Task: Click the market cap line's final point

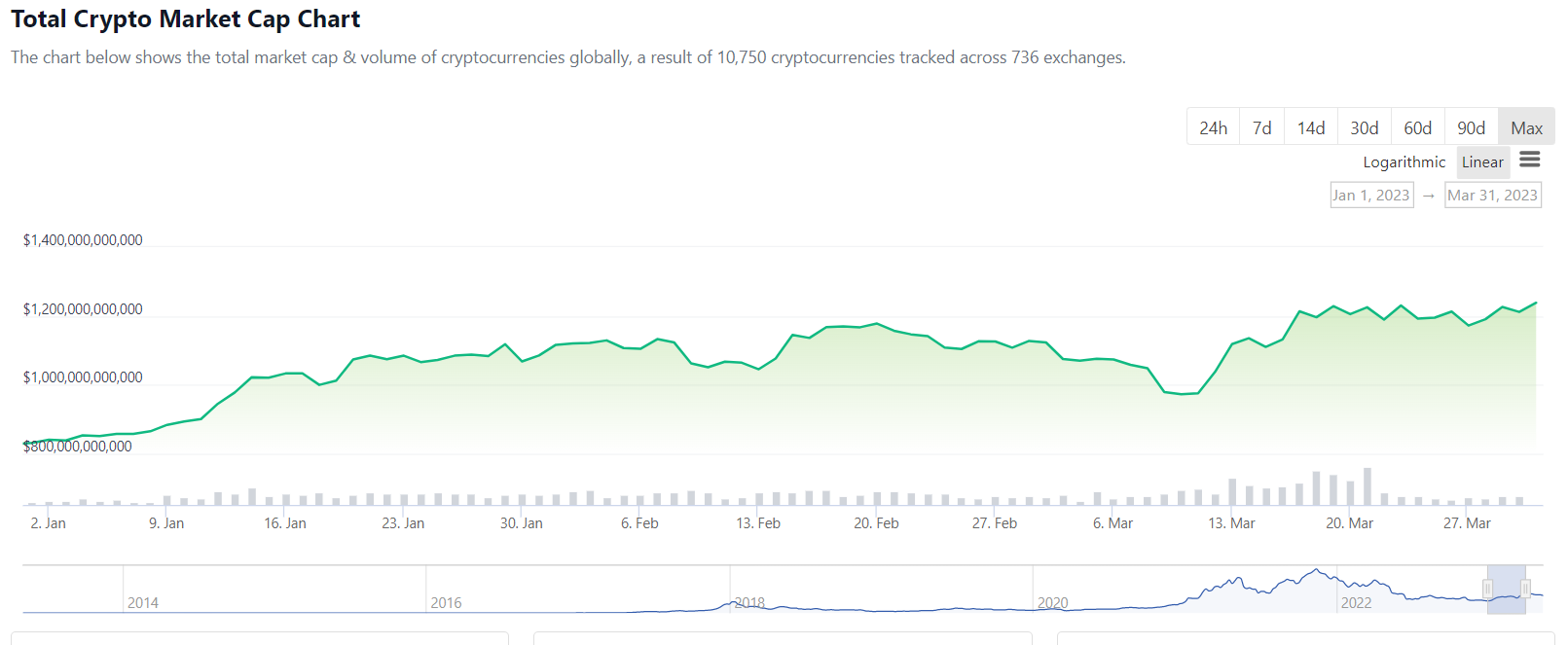Action: tap(1536, 304)
